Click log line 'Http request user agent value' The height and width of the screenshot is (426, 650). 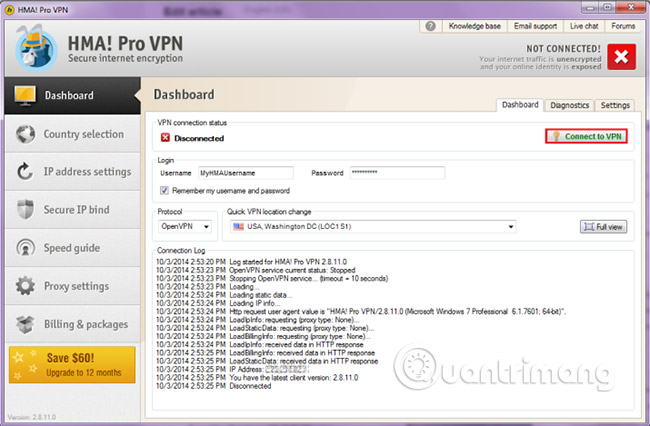[x=361, y=312]
